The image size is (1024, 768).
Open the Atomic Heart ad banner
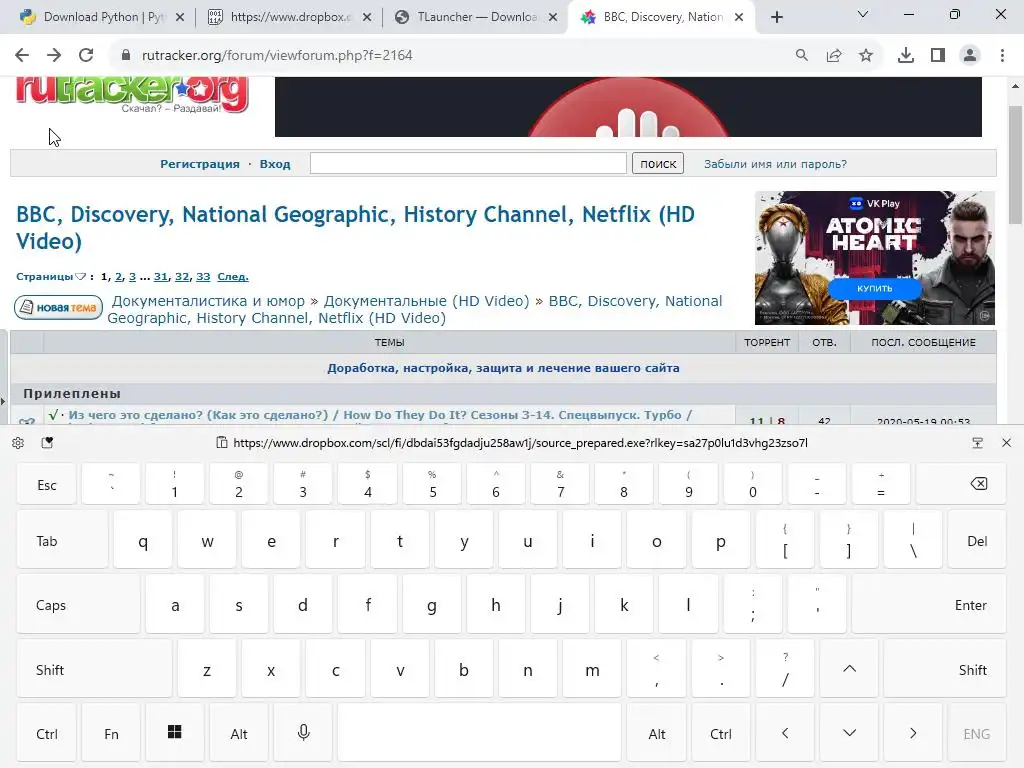click(x=874, y=258)
